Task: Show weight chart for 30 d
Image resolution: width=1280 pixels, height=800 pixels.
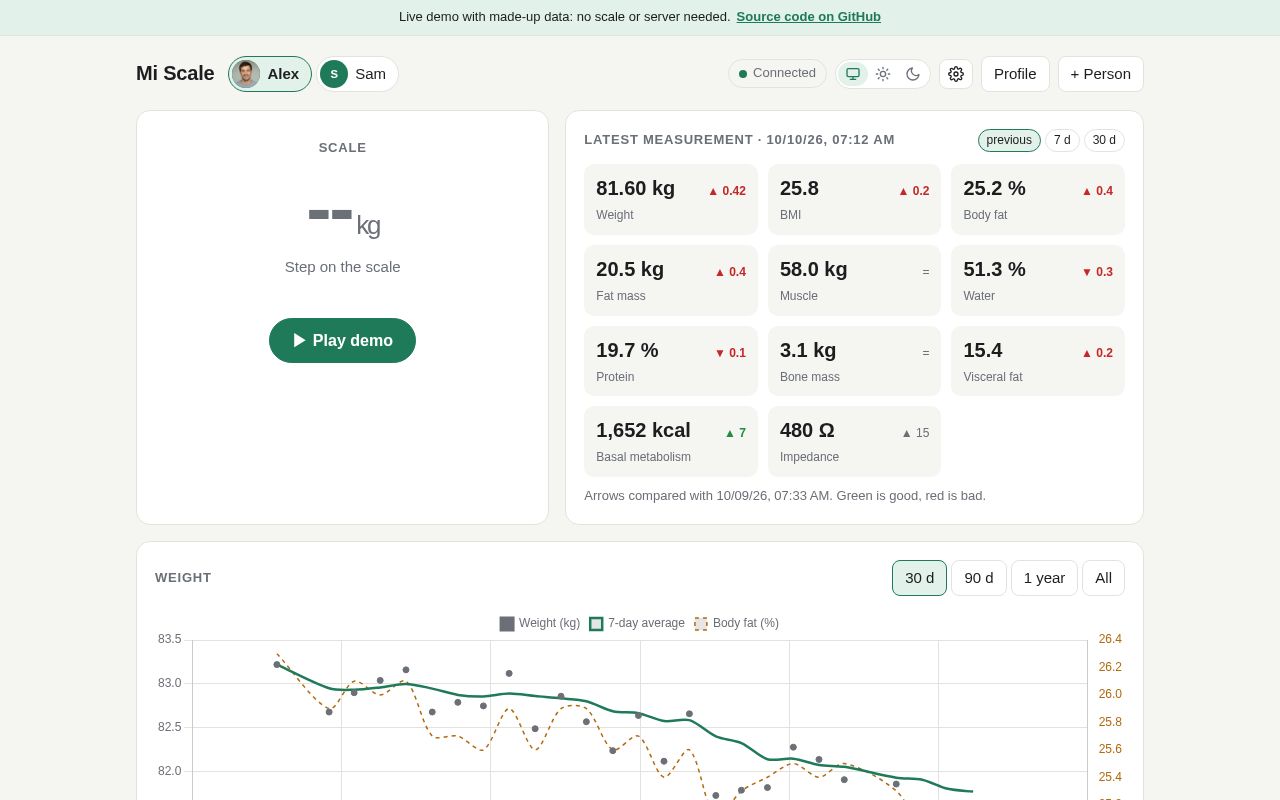Action: coord(919,578)
